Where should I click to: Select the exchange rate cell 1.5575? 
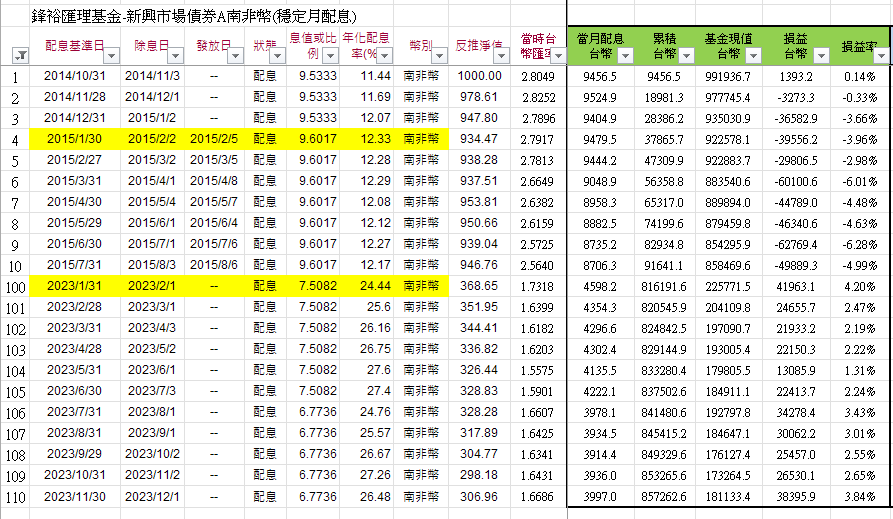pos(538,371)
